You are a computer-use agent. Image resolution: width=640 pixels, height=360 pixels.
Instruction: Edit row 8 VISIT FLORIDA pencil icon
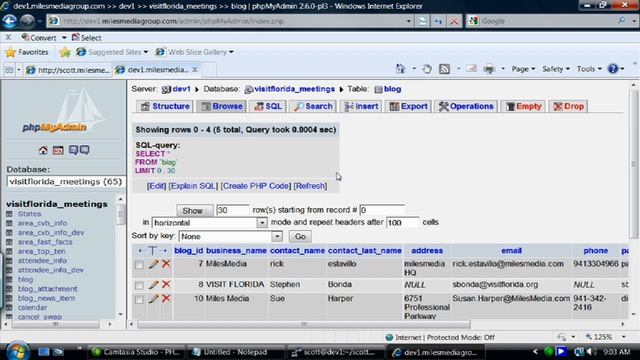(x=153, y=284)
